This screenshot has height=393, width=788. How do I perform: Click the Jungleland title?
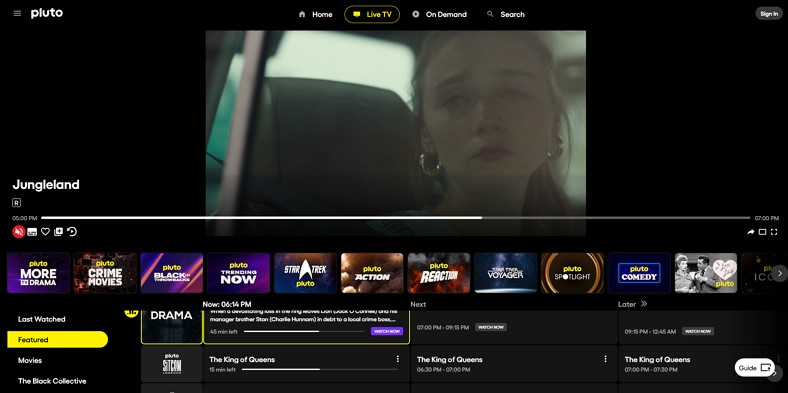click(46, 185)
